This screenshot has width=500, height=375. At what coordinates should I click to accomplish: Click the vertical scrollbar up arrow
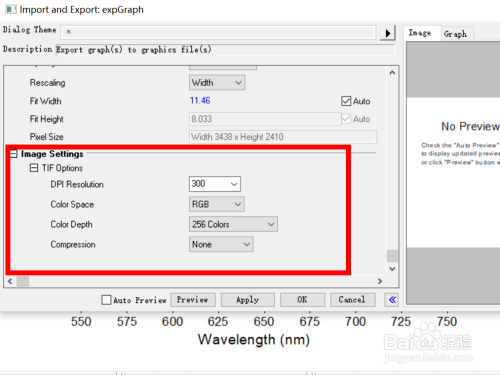click(x=392, y=73)
